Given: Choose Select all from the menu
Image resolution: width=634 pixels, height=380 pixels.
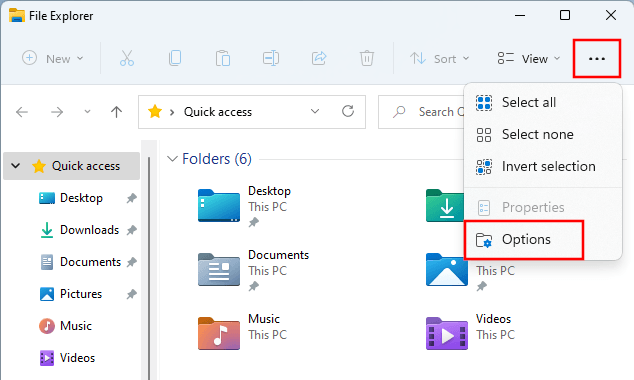Looking at the screenshot, I should [543, 102].
